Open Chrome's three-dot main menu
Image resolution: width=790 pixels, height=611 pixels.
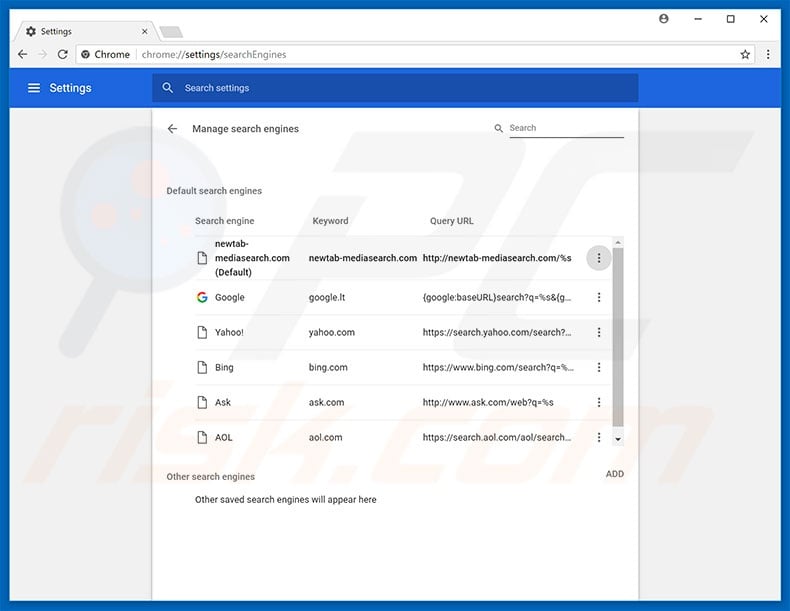pyautogui.click(x=768, y=54)
